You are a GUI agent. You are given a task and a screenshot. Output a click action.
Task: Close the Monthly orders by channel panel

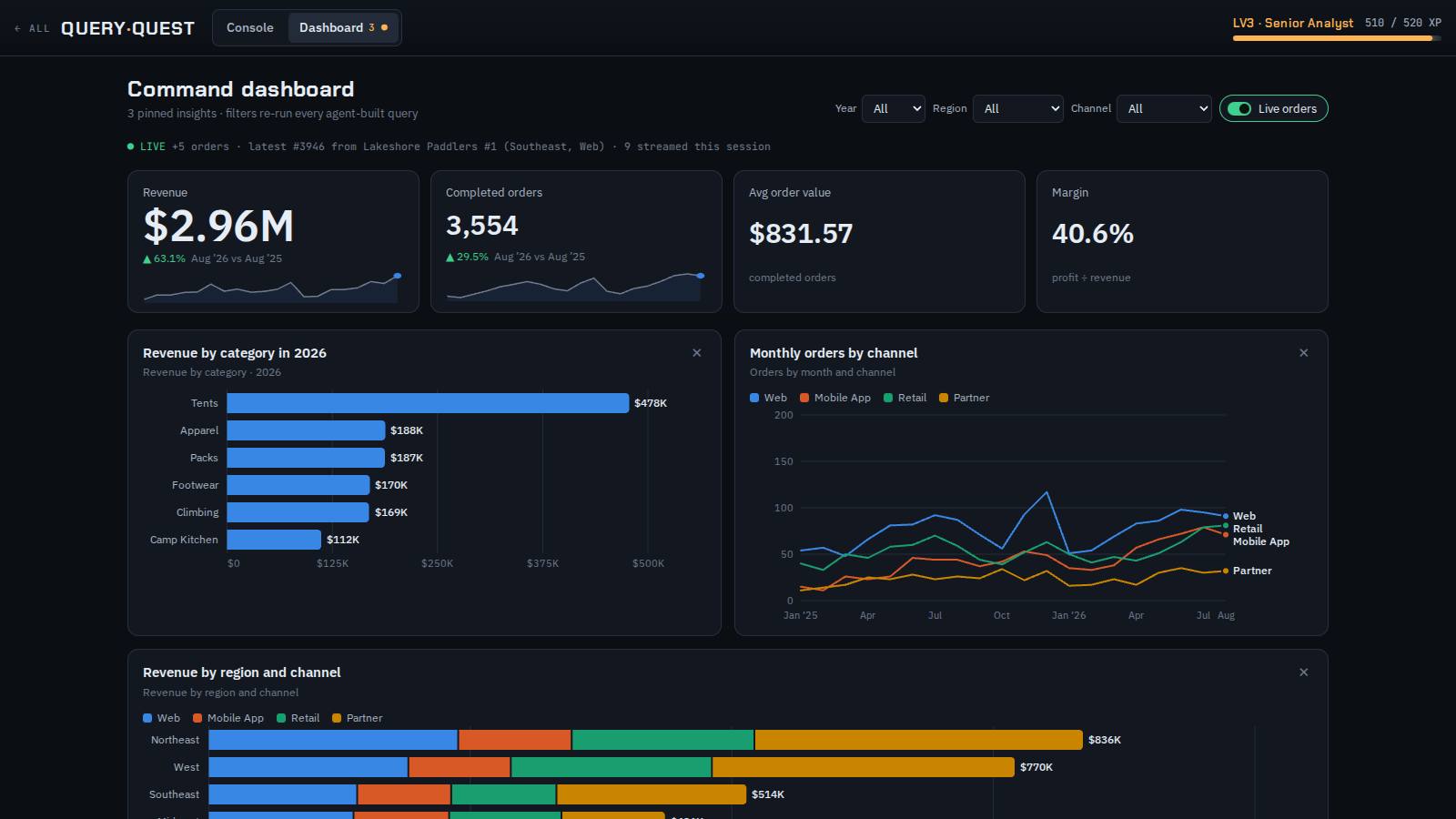[1304, 353]
